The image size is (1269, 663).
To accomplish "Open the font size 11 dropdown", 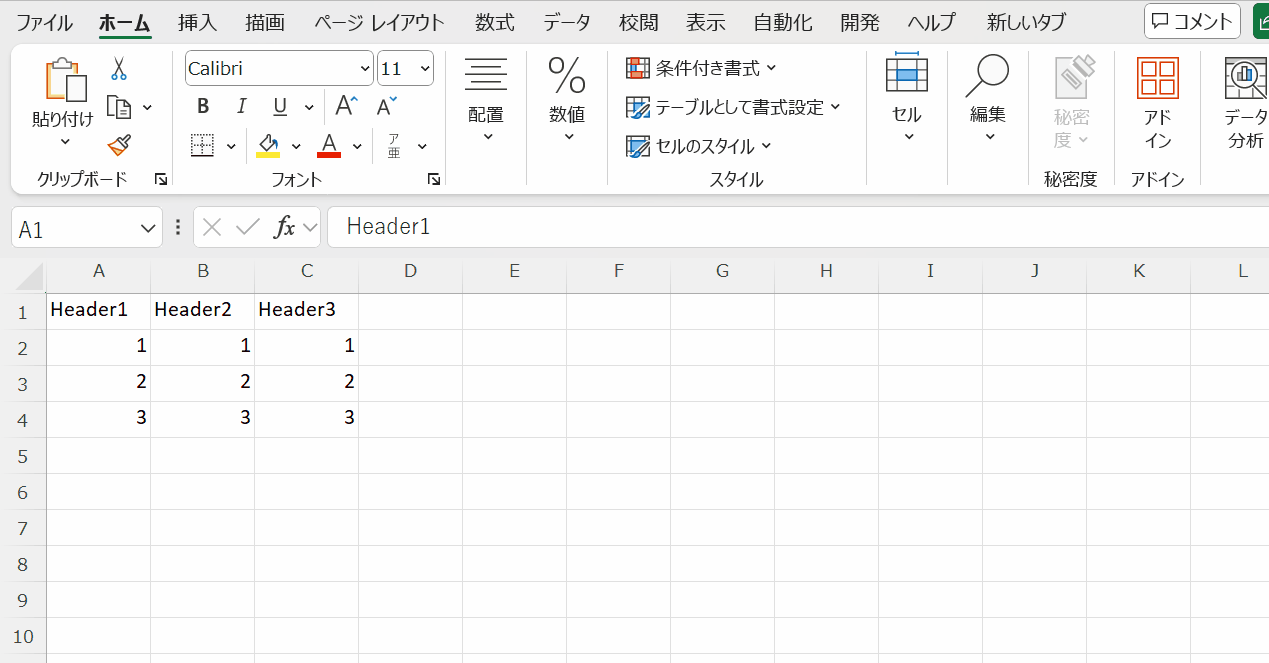I will point(425,69).
